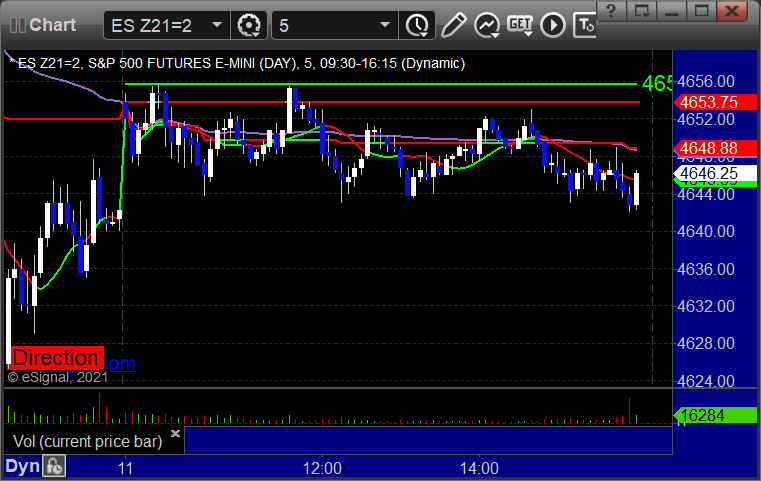Click the chart grip icon beside Chart
The width and height of the screenshot is (761, 481).
tap(18, 25)
